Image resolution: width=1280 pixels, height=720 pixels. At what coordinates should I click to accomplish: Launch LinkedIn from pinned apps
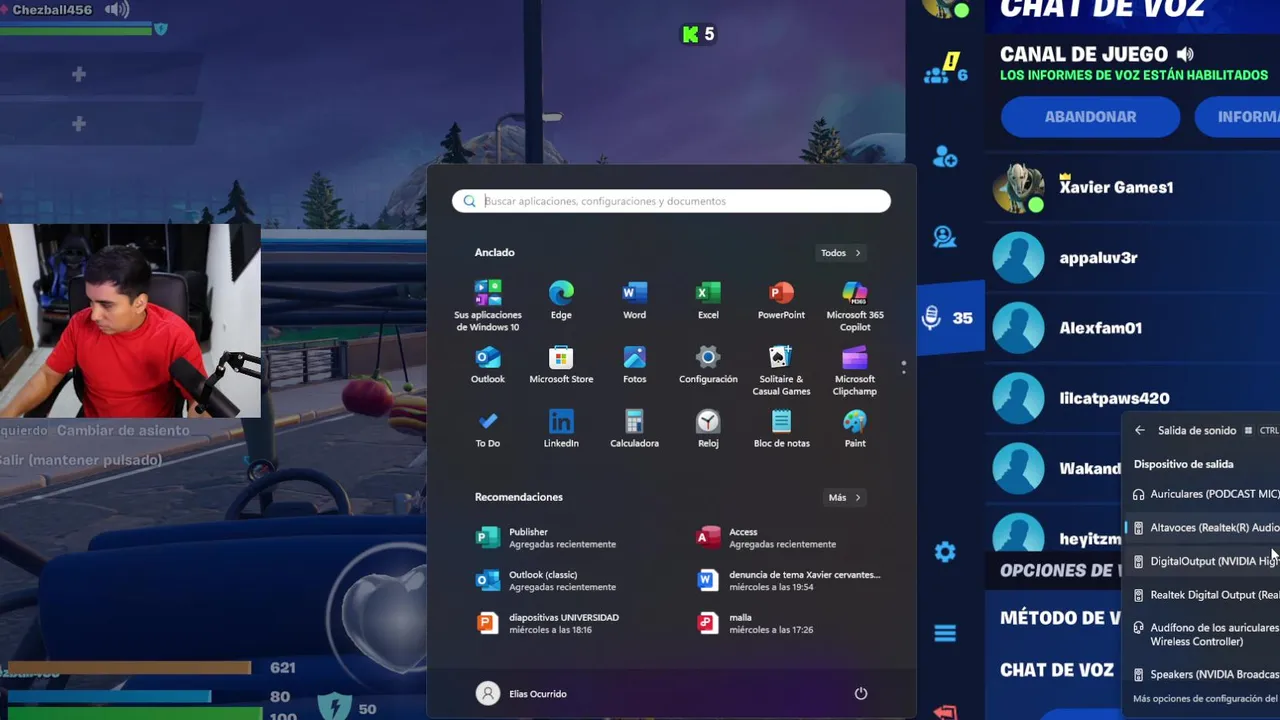(561, 429)
